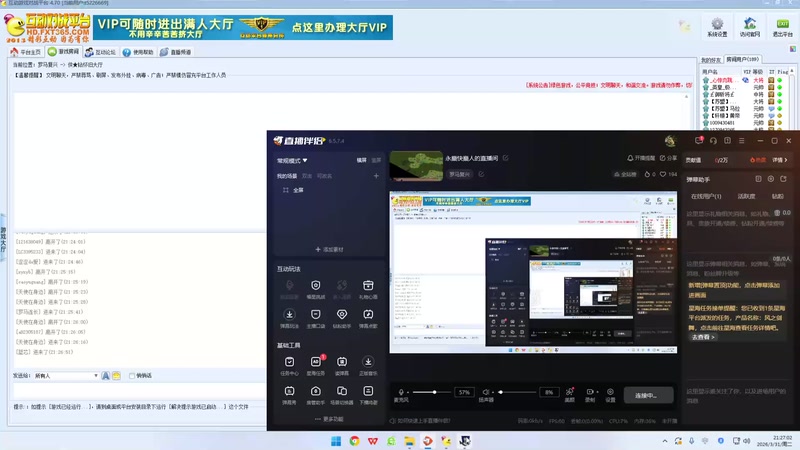Click 添加素材 button

329,249
